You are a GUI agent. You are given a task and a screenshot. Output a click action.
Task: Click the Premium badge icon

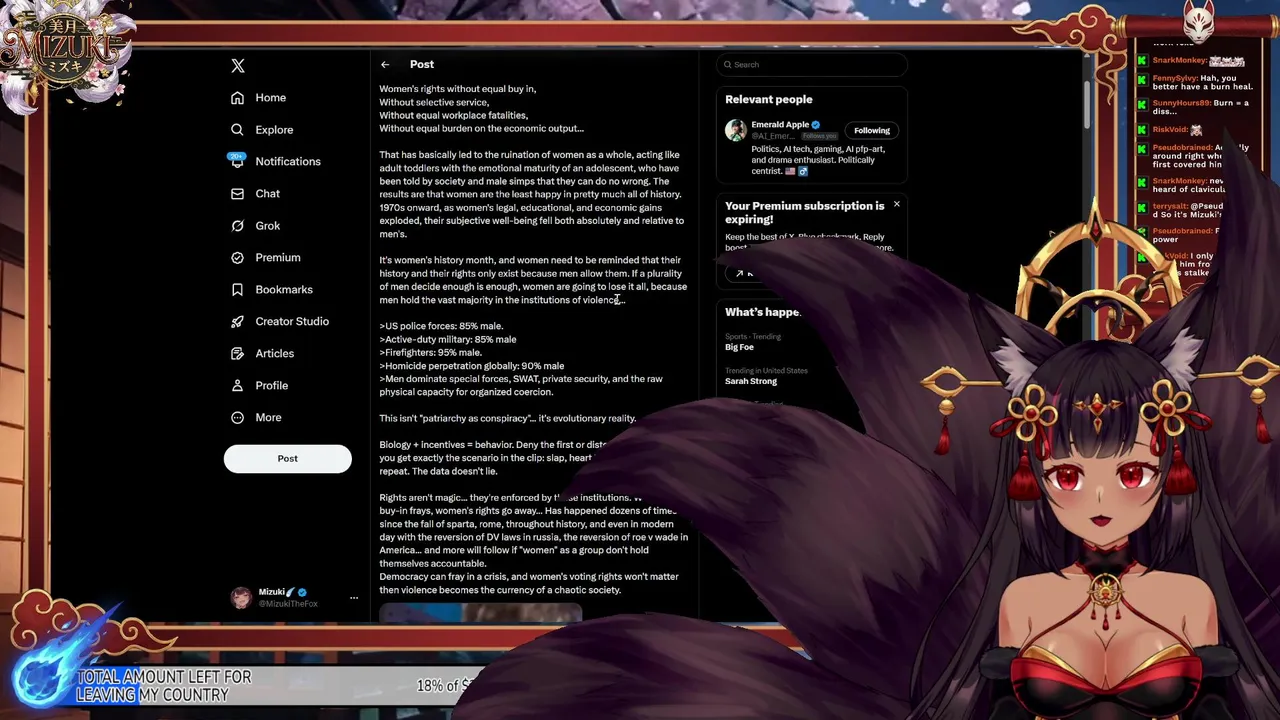pyautogui.click(x=237, y=258)
